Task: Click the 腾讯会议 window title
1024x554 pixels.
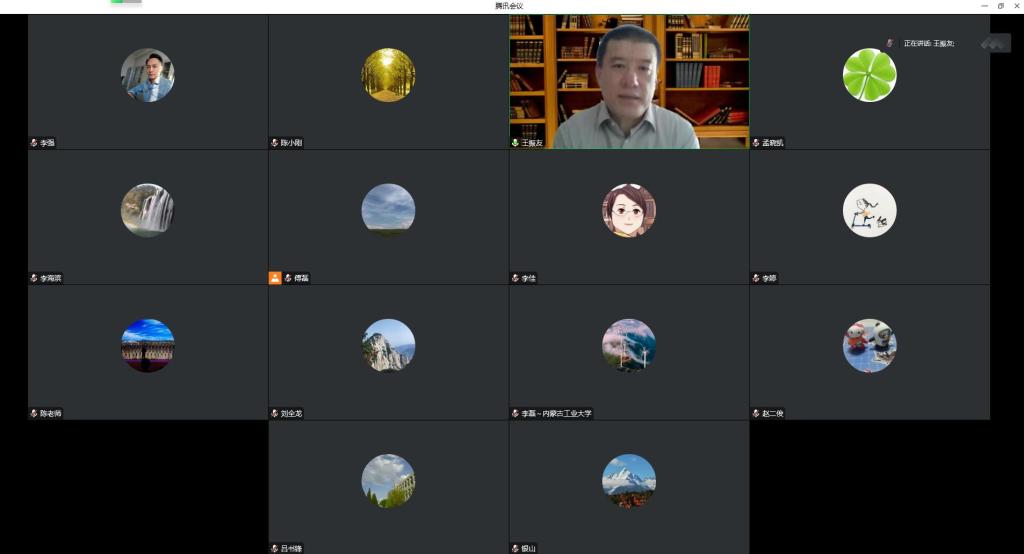Action: (x=509, y=6)
